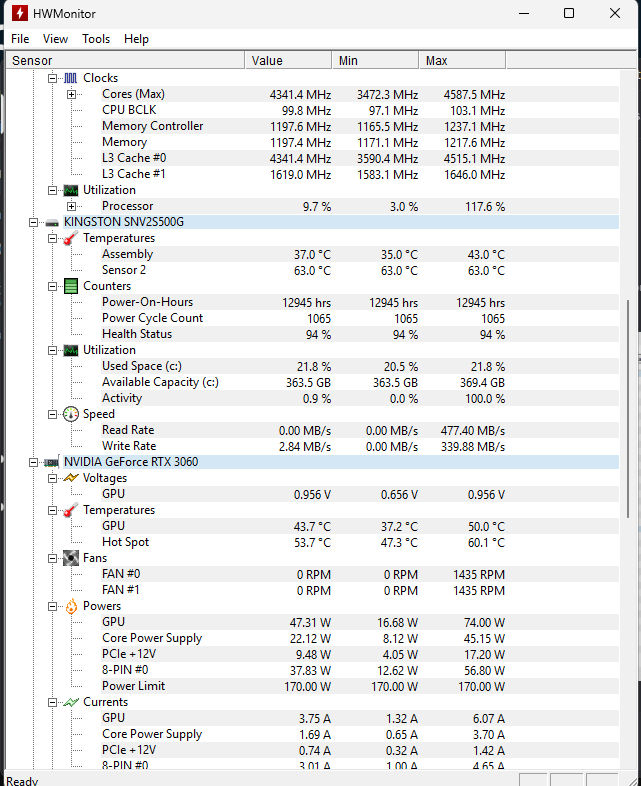Click the Kingston drive icon
This screenshot has width=641, height=786.
tap(52, 223)
